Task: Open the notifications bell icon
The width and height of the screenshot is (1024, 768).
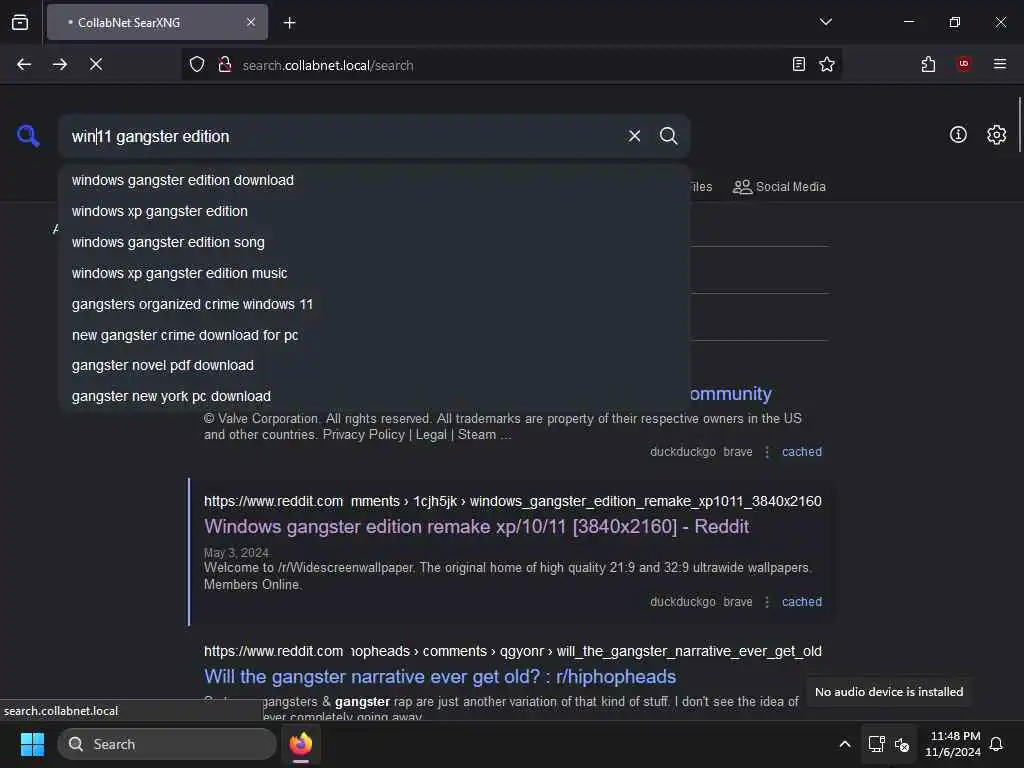Action: coord(996,744)
